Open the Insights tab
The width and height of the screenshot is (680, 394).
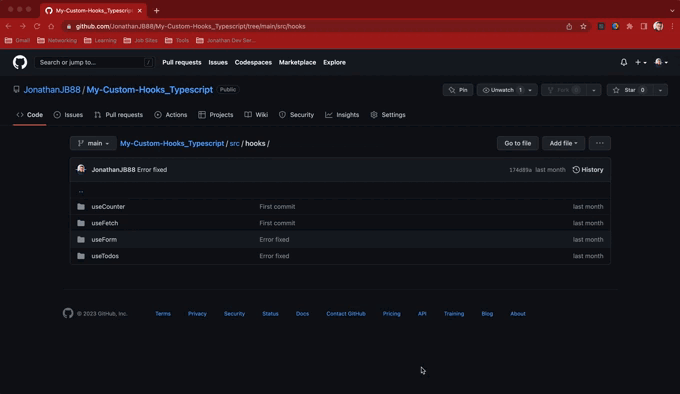(342, 115)
